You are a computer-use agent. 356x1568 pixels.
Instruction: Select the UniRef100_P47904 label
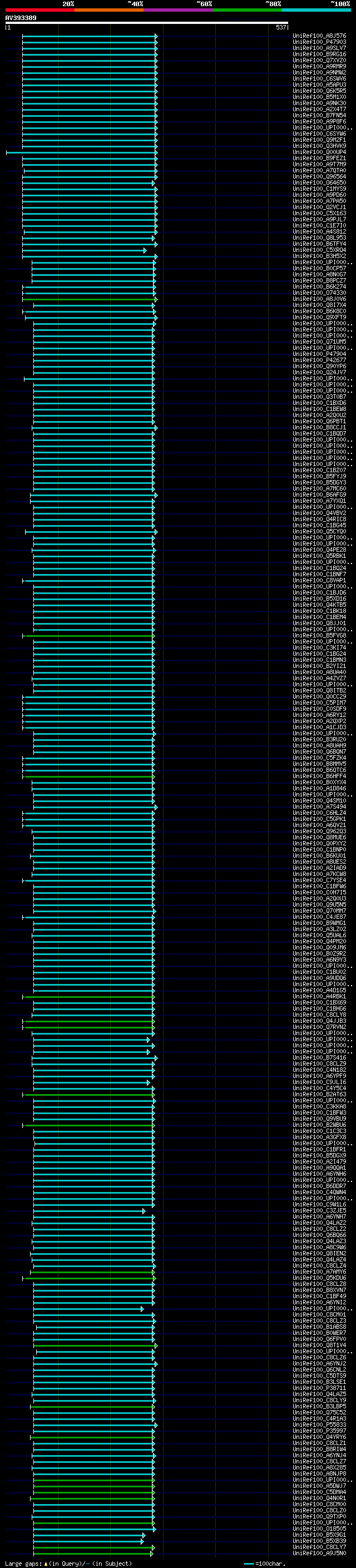[319, 354]
